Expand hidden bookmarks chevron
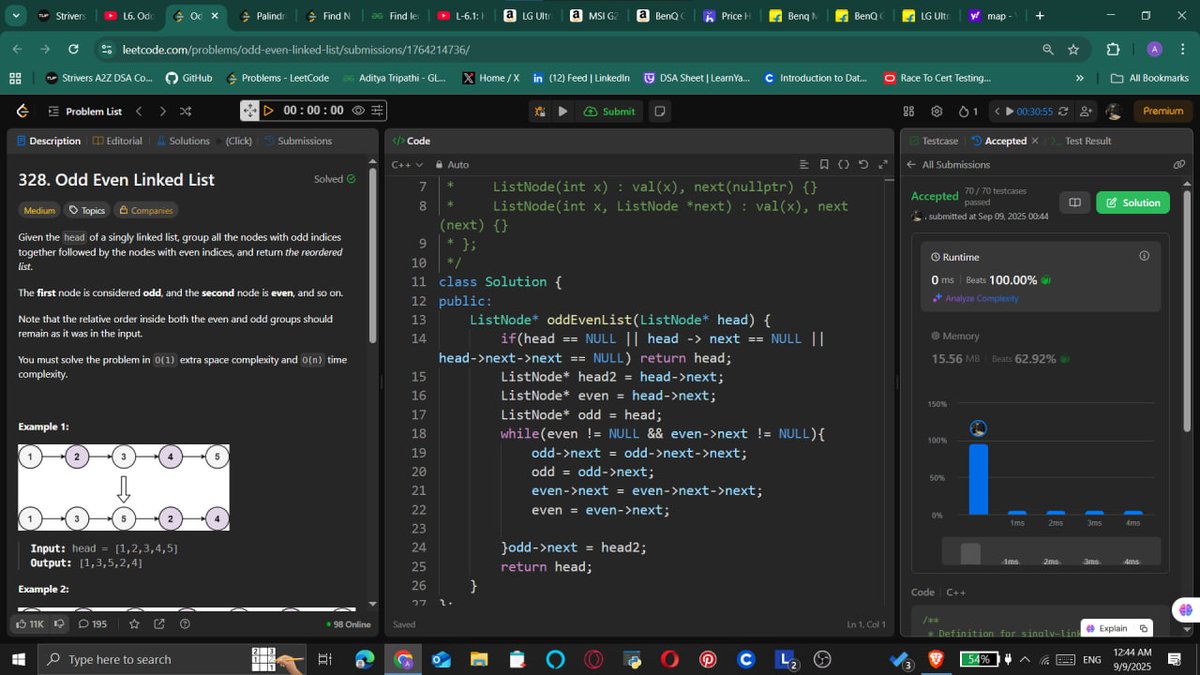Image resolution: width=1200 pixels, height=675 pixels. (1079, 78)
